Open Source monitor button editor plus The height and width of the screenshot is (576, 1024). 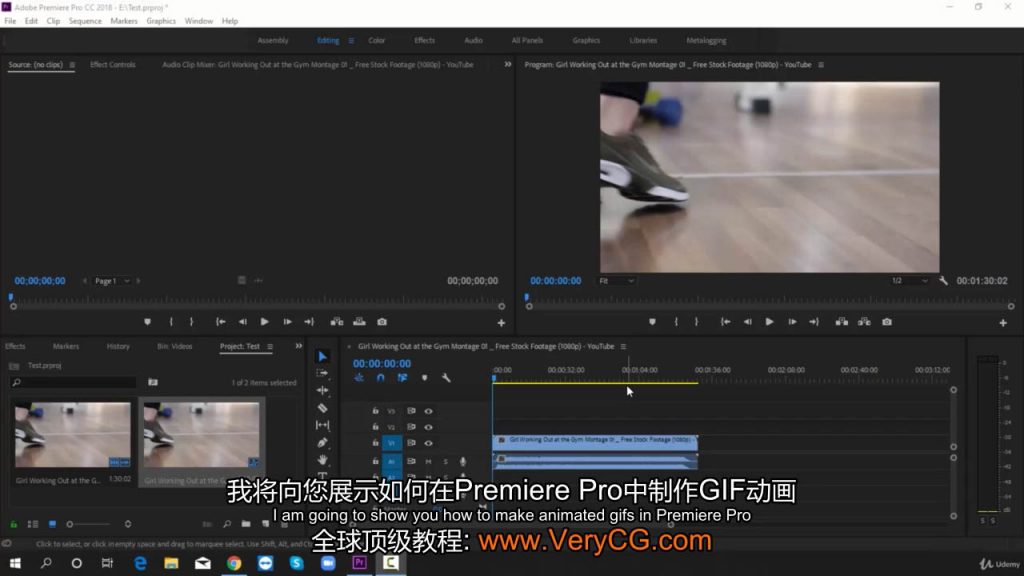(x=501, y=323)
